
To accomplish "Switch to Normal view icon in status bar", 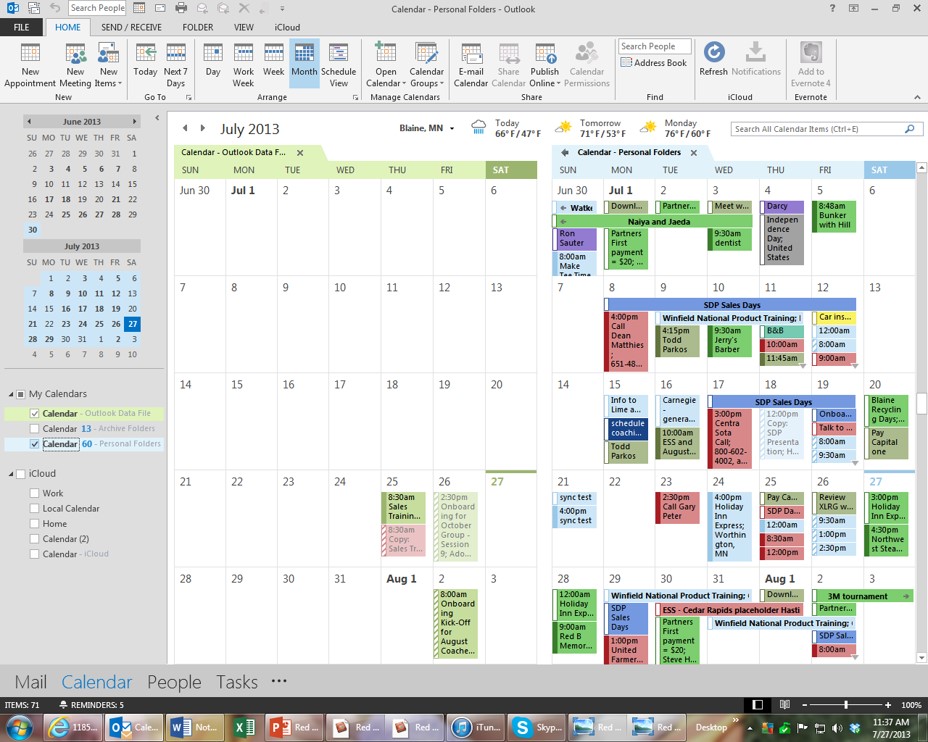I will [x=758, y=705].
